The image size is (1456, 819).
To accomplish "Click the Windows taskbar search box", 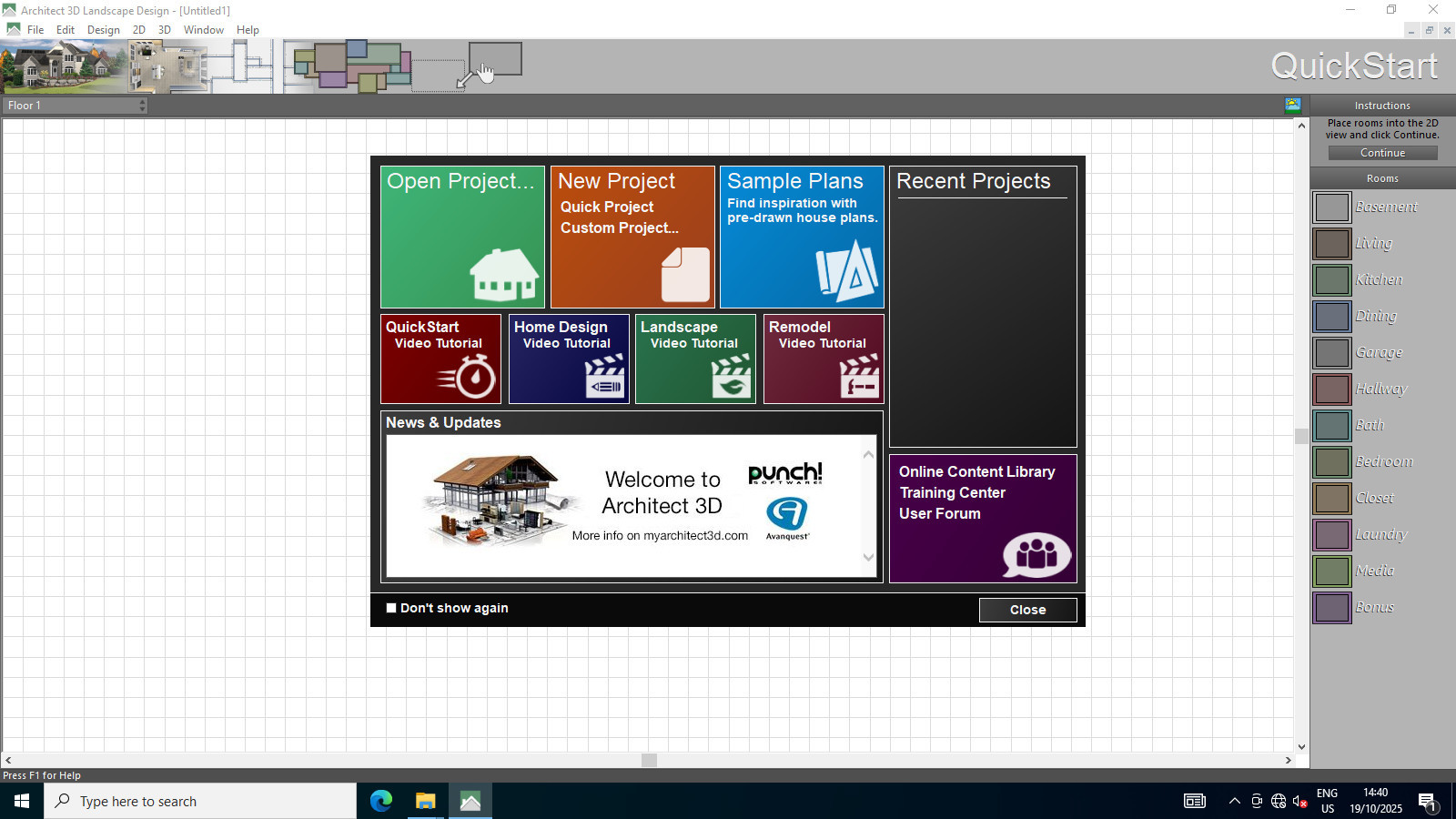I will pyautogui.click(x=200, y=802).
